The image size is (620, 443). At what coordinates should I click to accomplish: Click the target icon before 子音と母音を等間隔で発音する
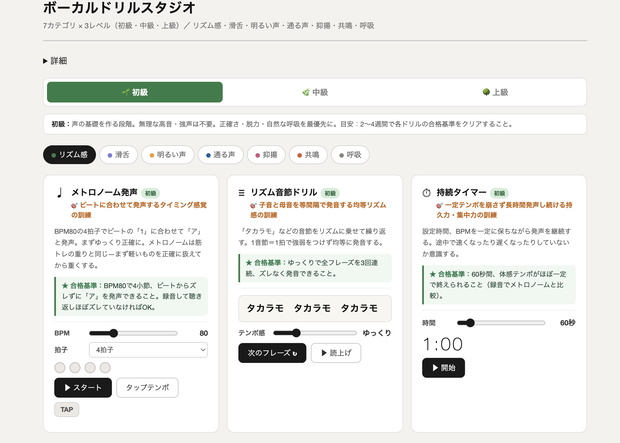[253, 205]
